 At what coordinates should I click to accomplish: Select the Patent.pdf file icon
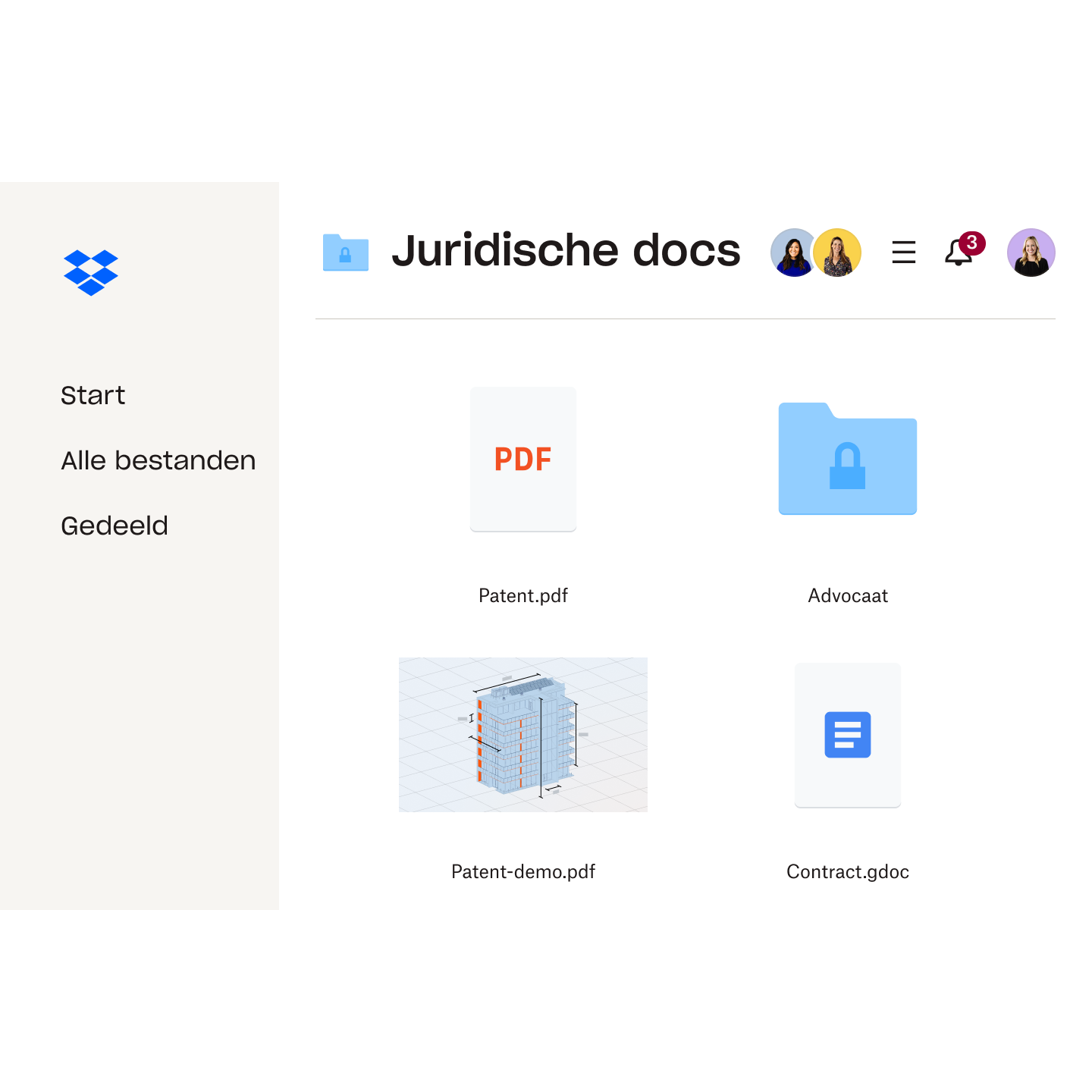(x=523, y=460)
